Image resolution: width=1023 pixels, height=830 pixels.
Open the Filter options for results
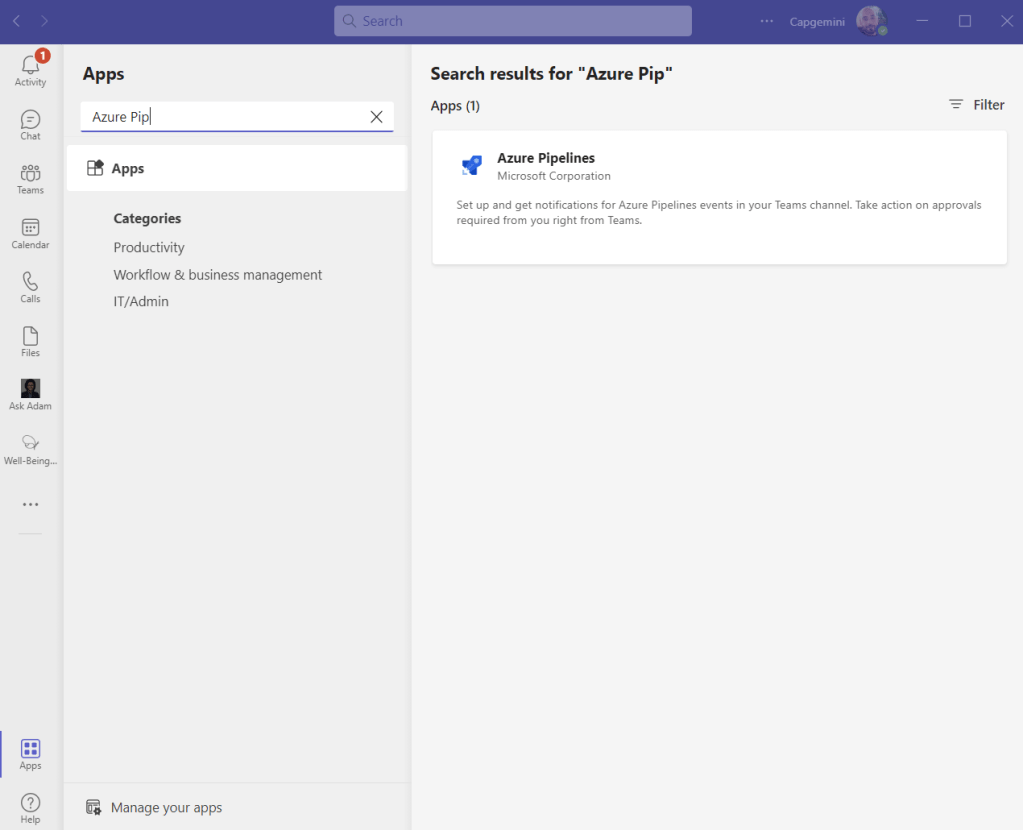click(976, 105)
